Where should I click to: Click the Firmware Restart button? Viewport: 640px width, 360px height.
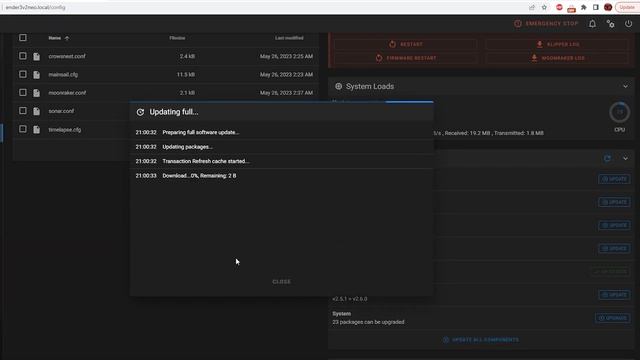(x=406, y=58)
